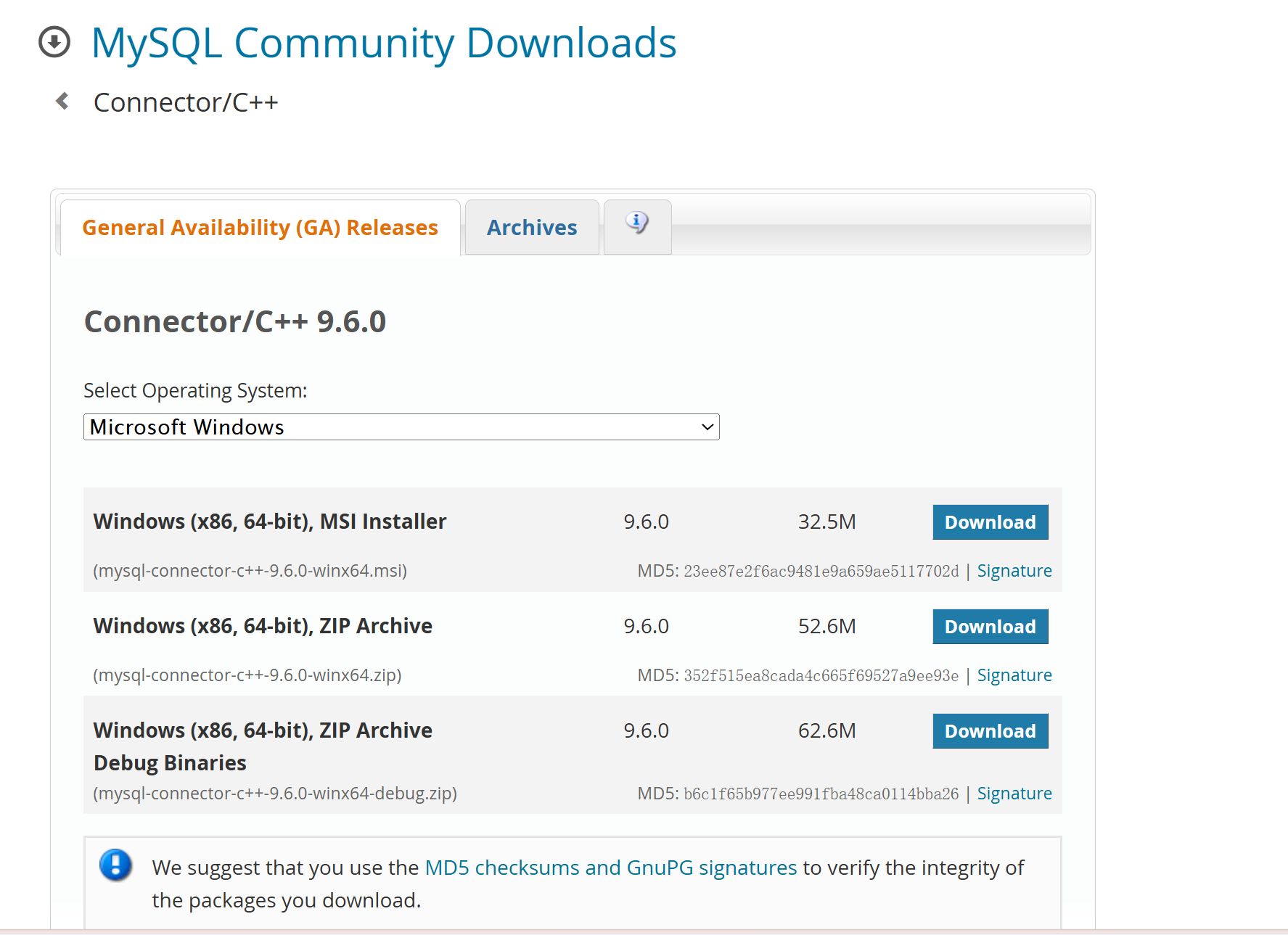Viewport: 1288px width, 935px height.
Task: Click the 32.5M file size value
Action: point(827,522)
